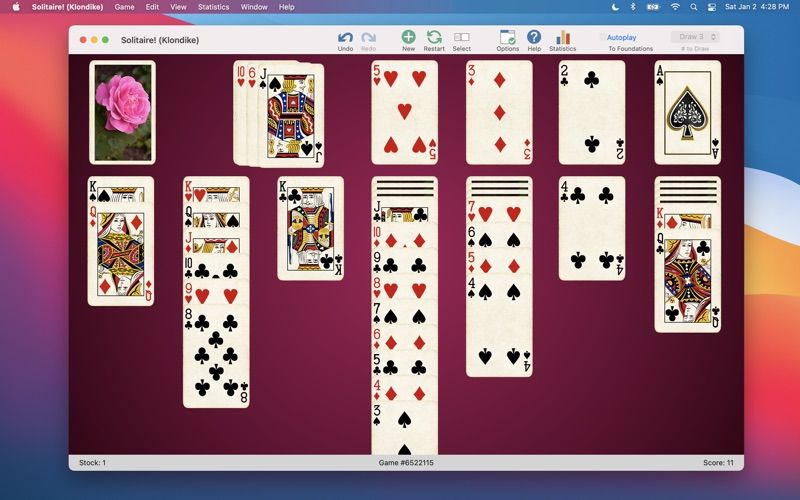
Task: Open the Options panel
Action: tap(507, 38)
